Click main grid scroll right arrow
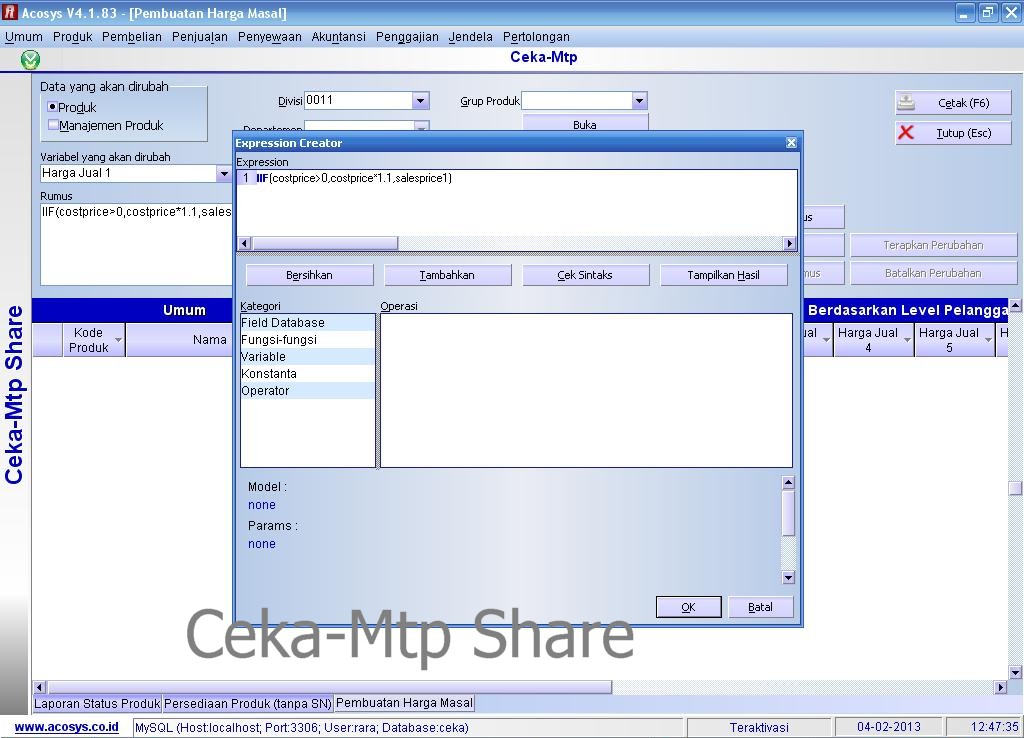 click(x=1000, y=687)
